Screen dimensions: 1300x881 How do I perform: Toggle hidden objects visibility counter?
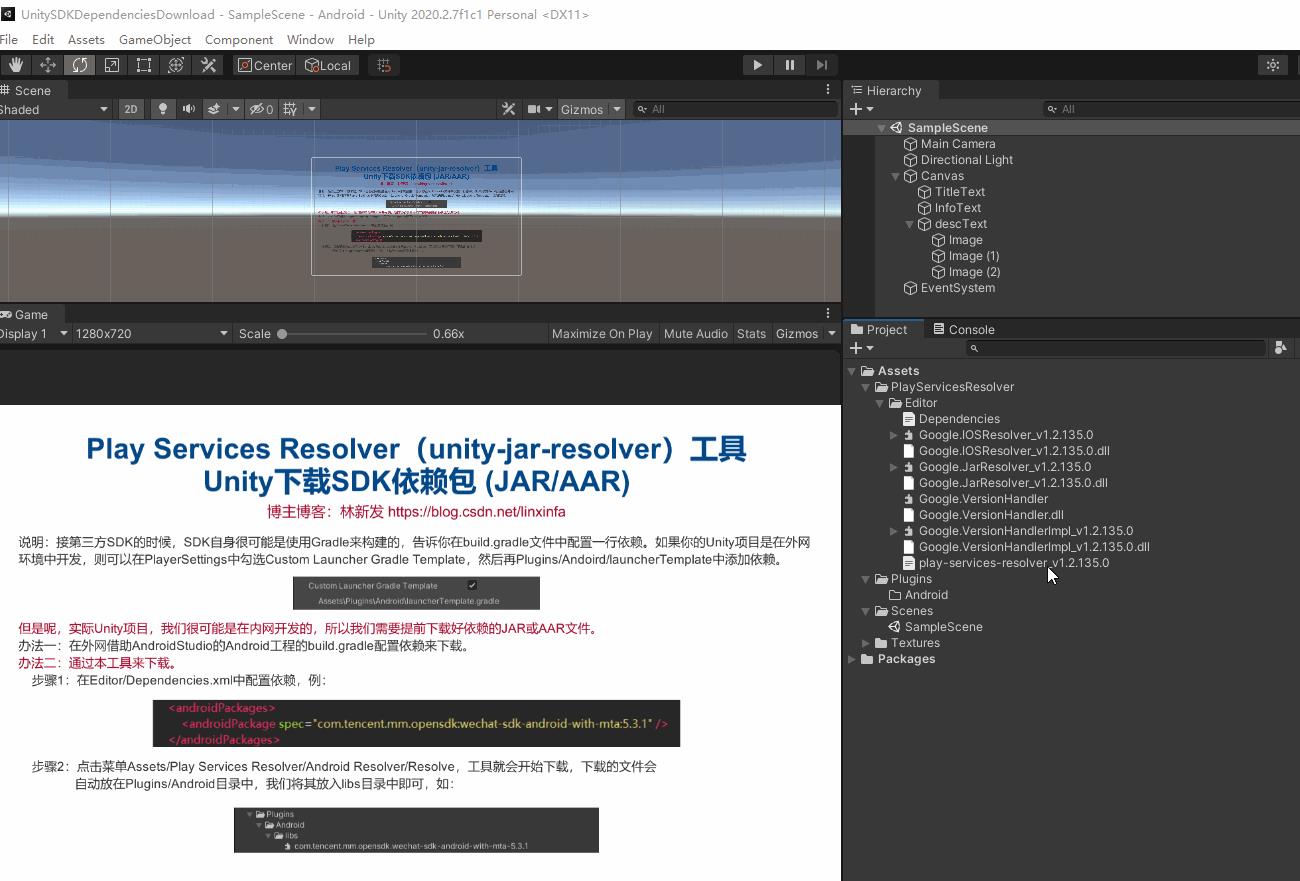pyautogui.click(x=261, y=109)
